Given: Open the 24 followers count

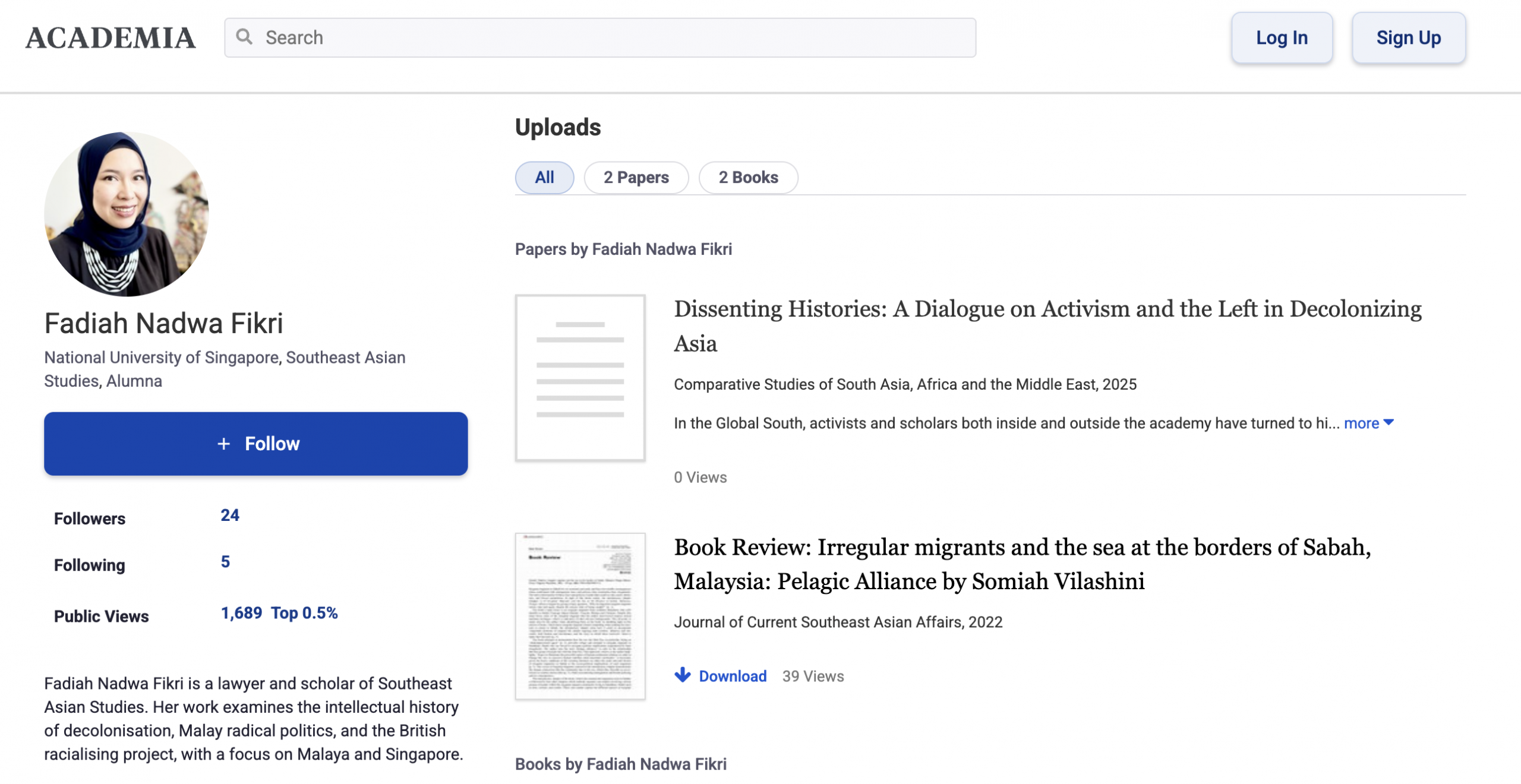Looking at the screenshot, I should (x=230, y=515).
